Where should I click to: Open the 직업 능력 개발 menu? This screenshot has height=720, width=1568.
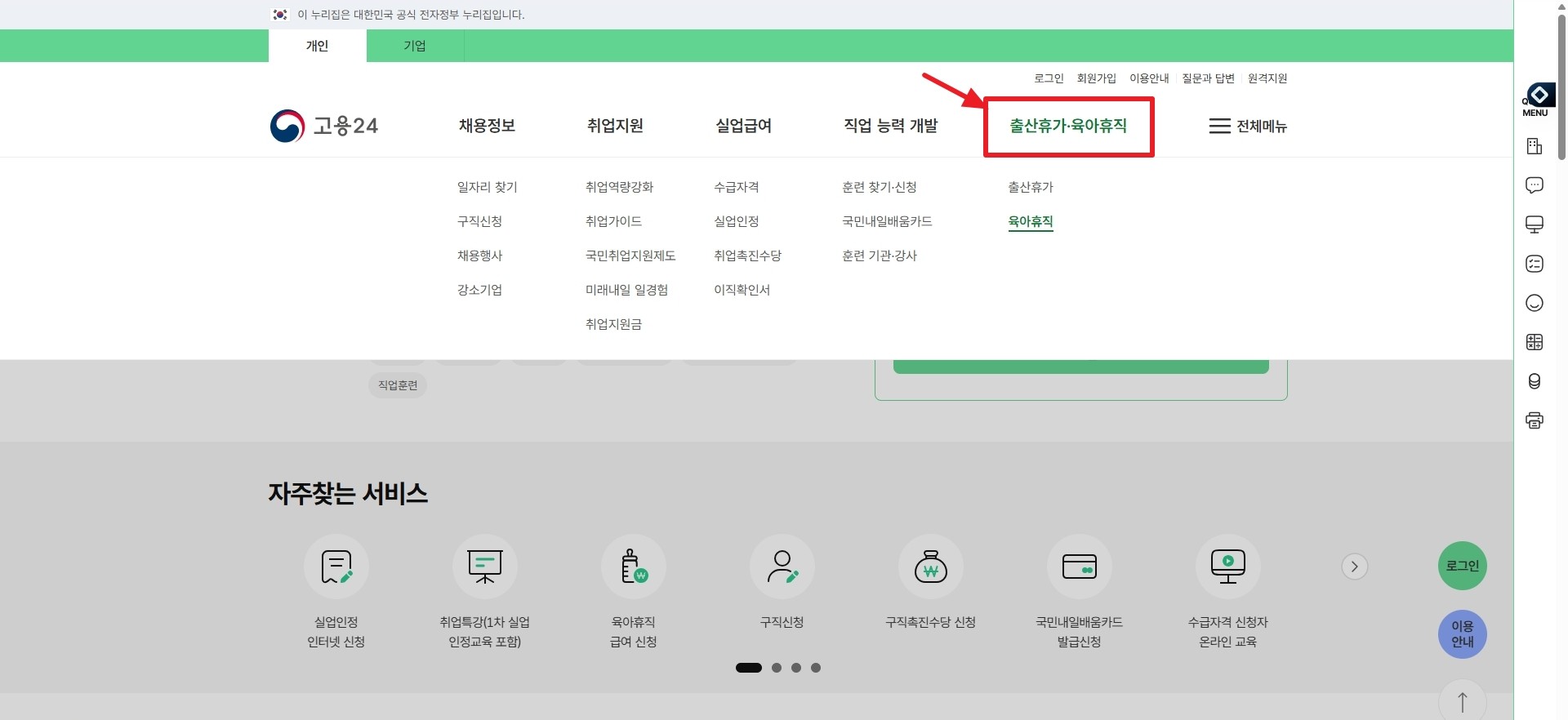890,126
